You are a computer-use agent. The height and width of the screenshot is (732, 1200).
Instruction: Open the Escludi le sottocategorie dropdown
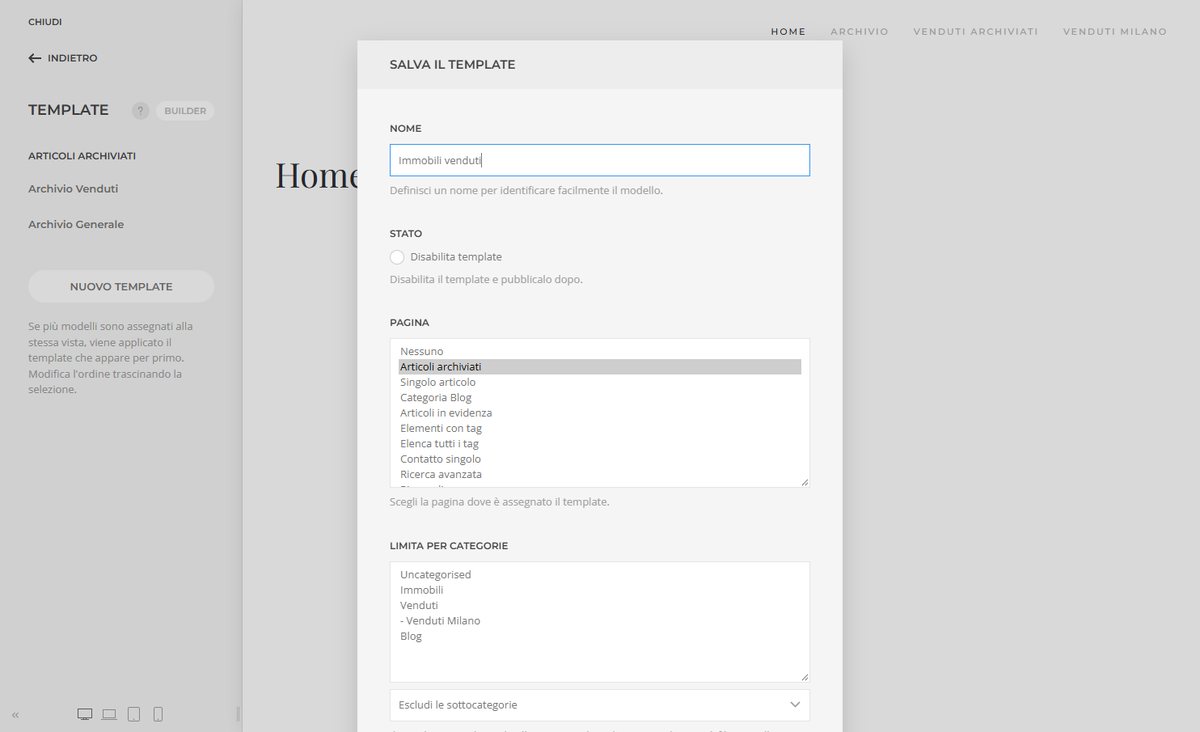(x=600, y=705)
